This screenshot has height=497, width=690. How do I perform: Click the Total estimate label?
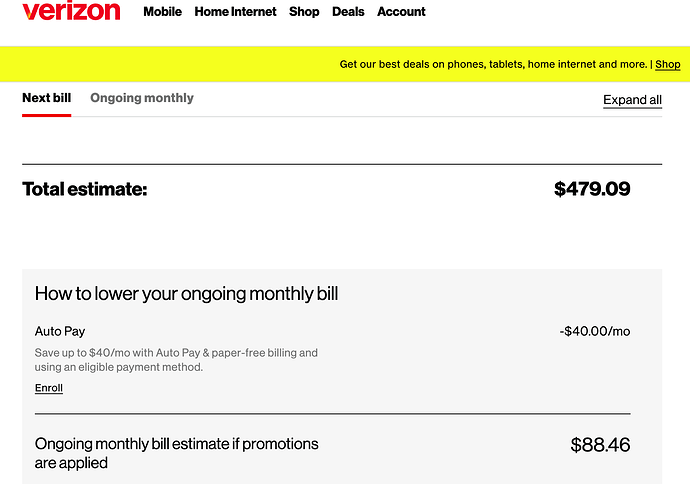[x=85, y=189]
